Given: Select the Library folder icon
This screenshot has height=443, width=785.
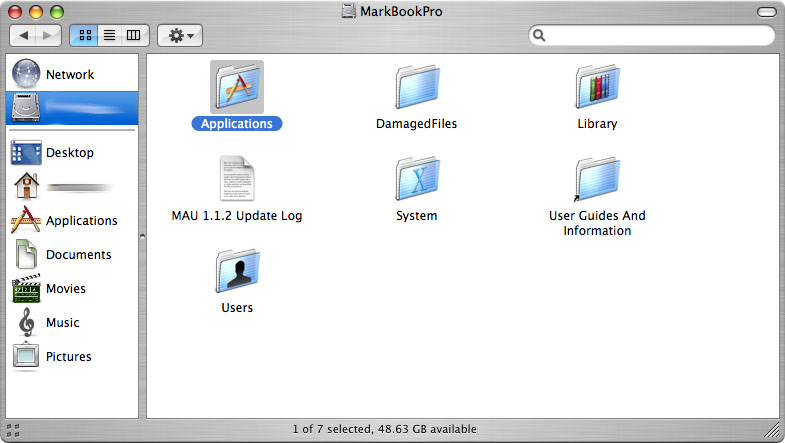Looking at the screenshot, I should pos(597,87).
